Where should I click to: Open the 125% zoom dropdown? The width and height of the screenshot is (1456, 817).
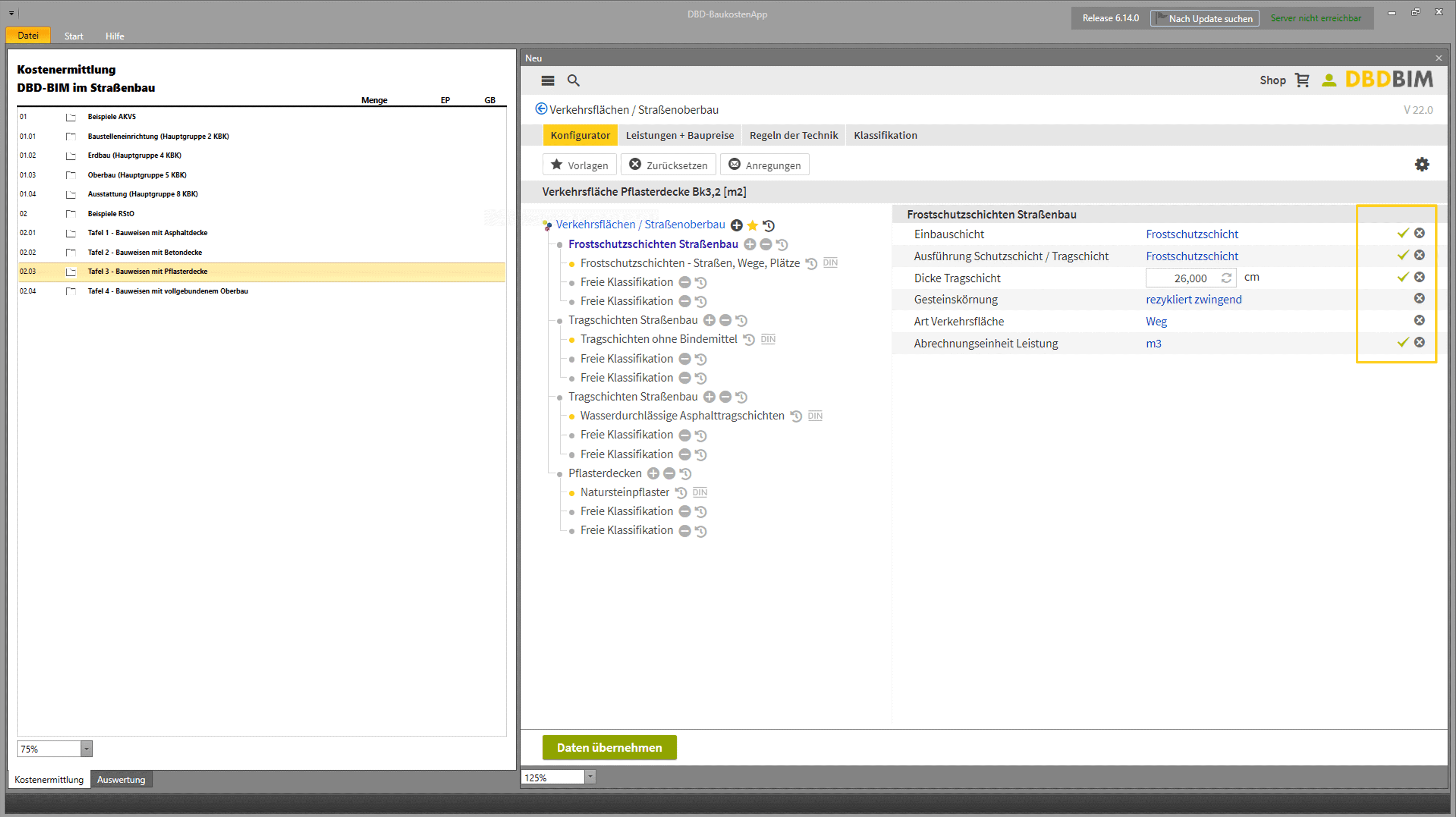(x=590, y=777)
